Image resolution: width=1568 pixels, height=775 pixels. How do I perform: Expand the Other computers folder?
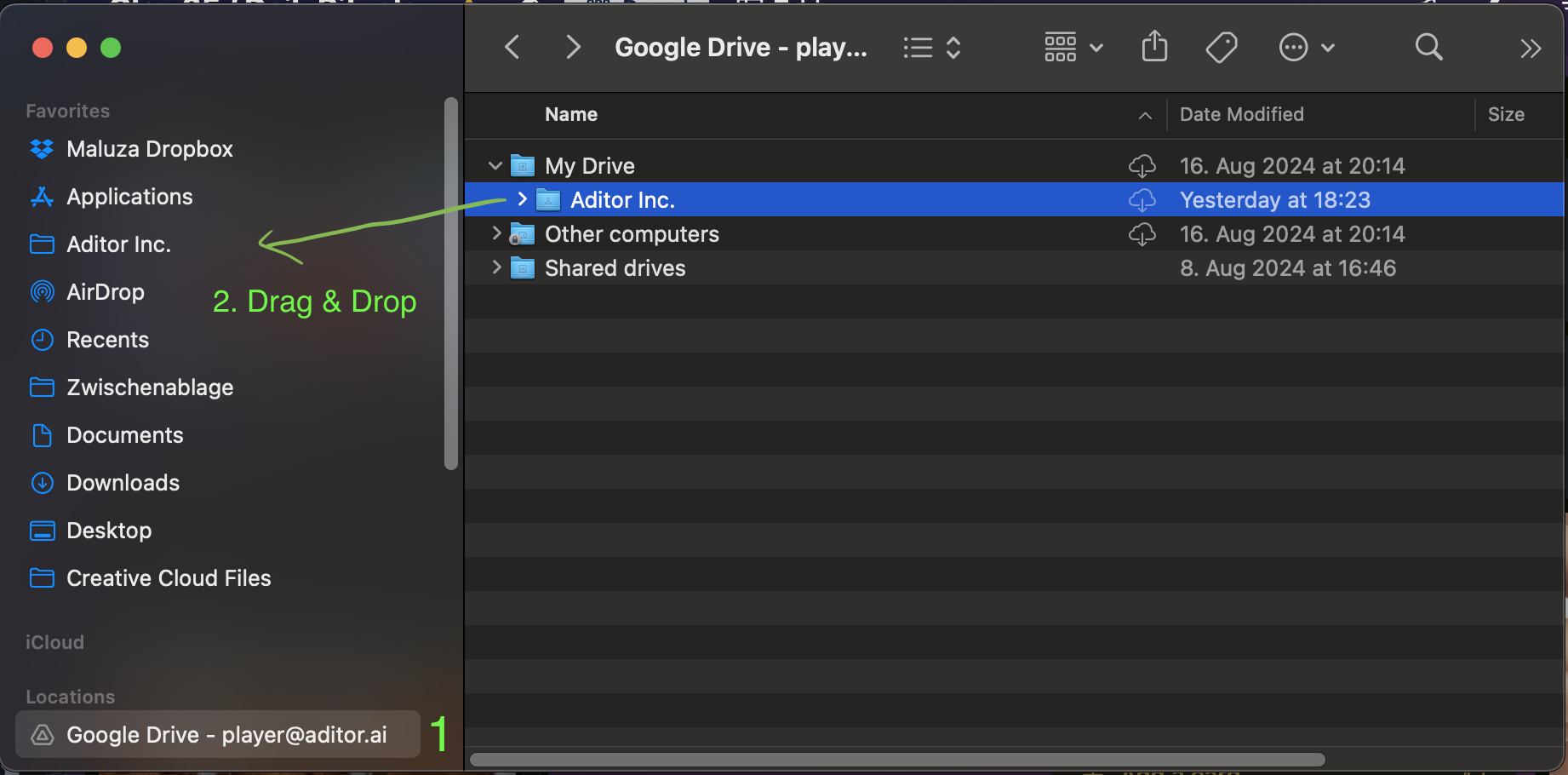[496, 233]
